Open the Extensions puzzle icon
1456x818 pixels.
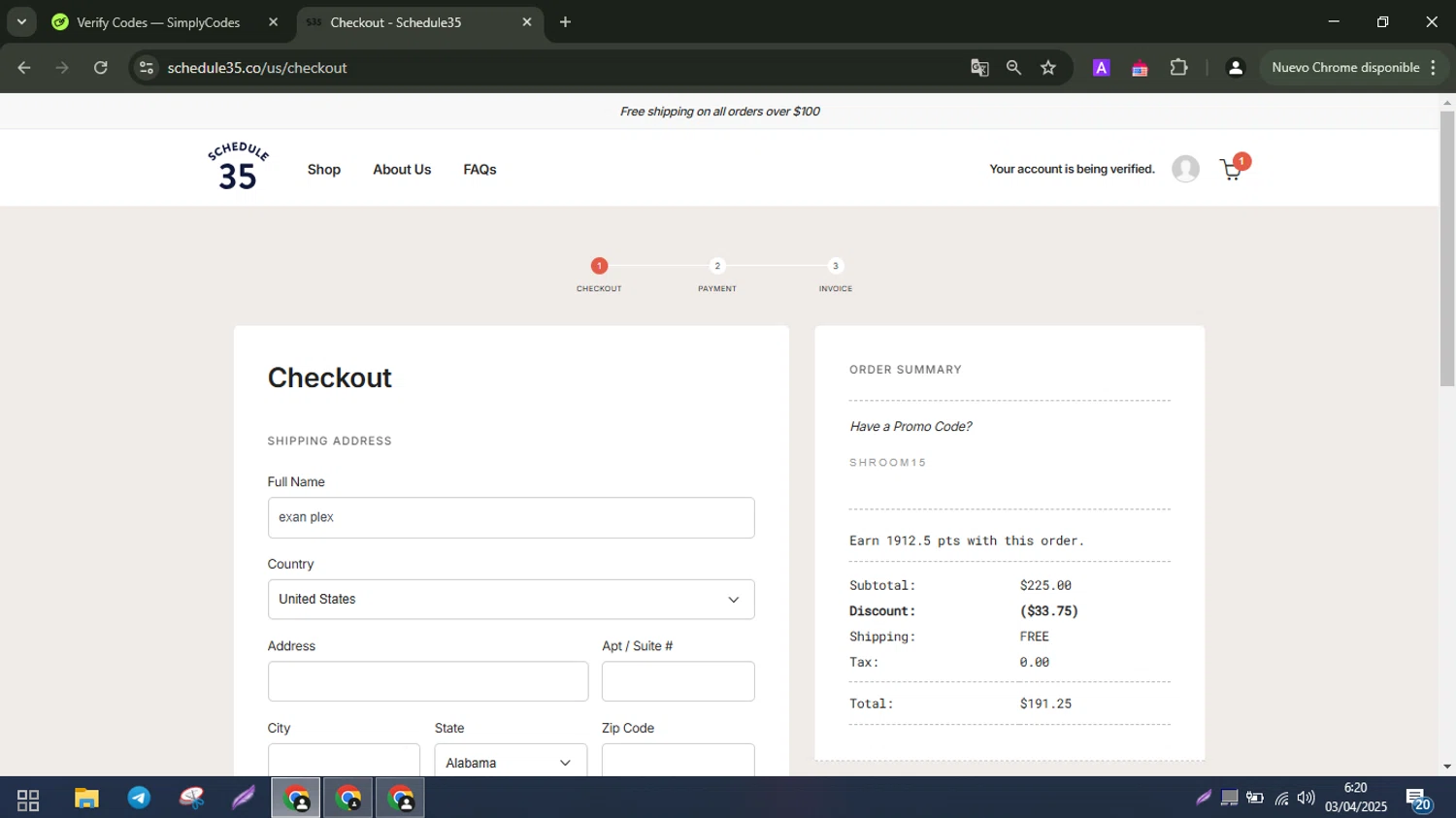click(x=1178, y=68)
